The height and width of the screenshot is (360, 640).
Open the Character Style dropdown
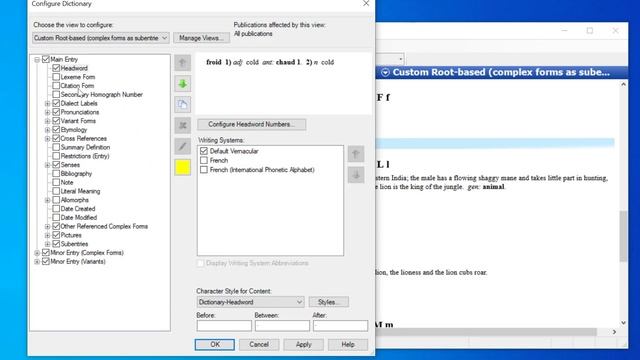250,302
